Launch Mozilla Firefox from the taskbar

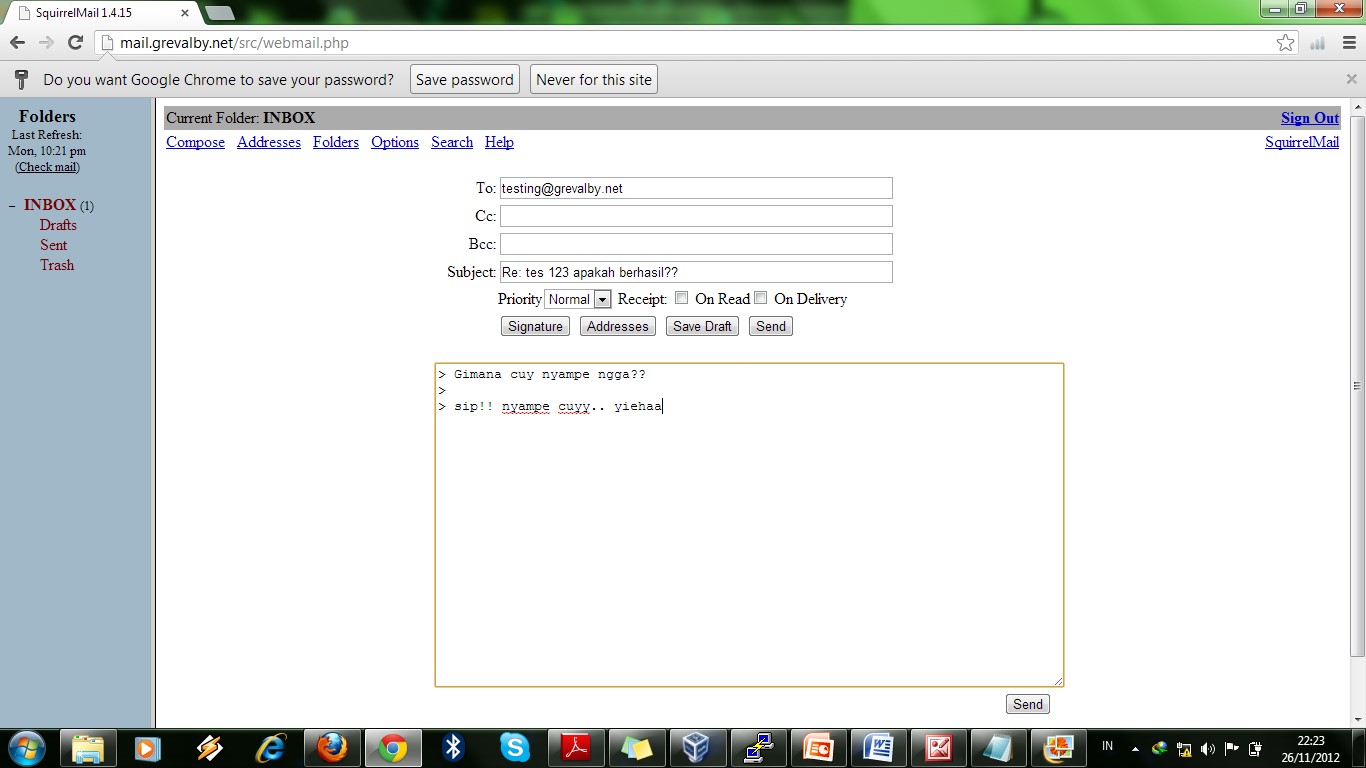coord(332,747)
